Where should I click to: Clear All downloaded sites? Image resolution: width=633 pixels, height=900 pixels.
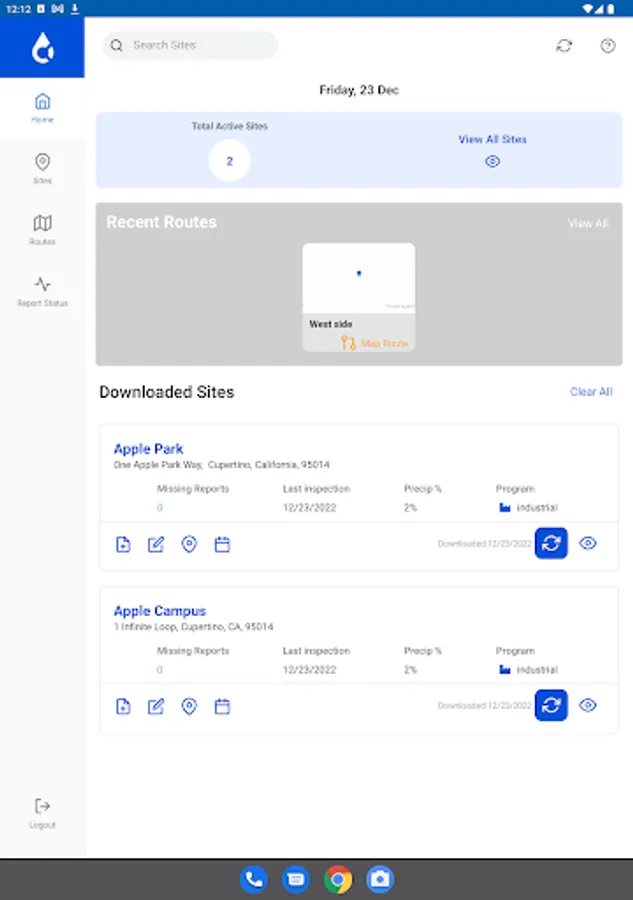[x=591, y=391]
